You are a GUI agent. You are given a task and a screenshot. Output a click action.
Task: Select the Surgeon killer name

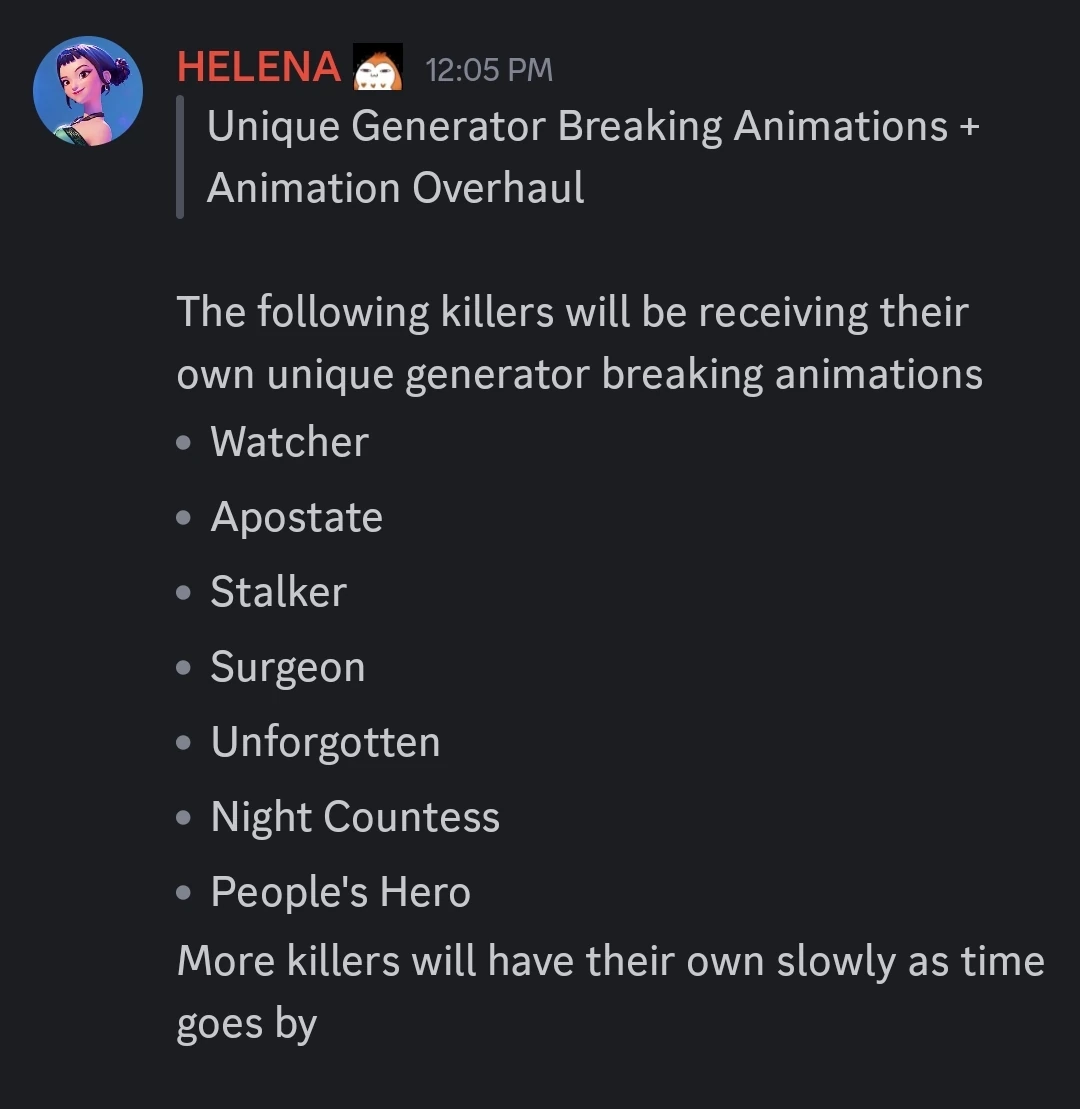click(x=288, y=668)
